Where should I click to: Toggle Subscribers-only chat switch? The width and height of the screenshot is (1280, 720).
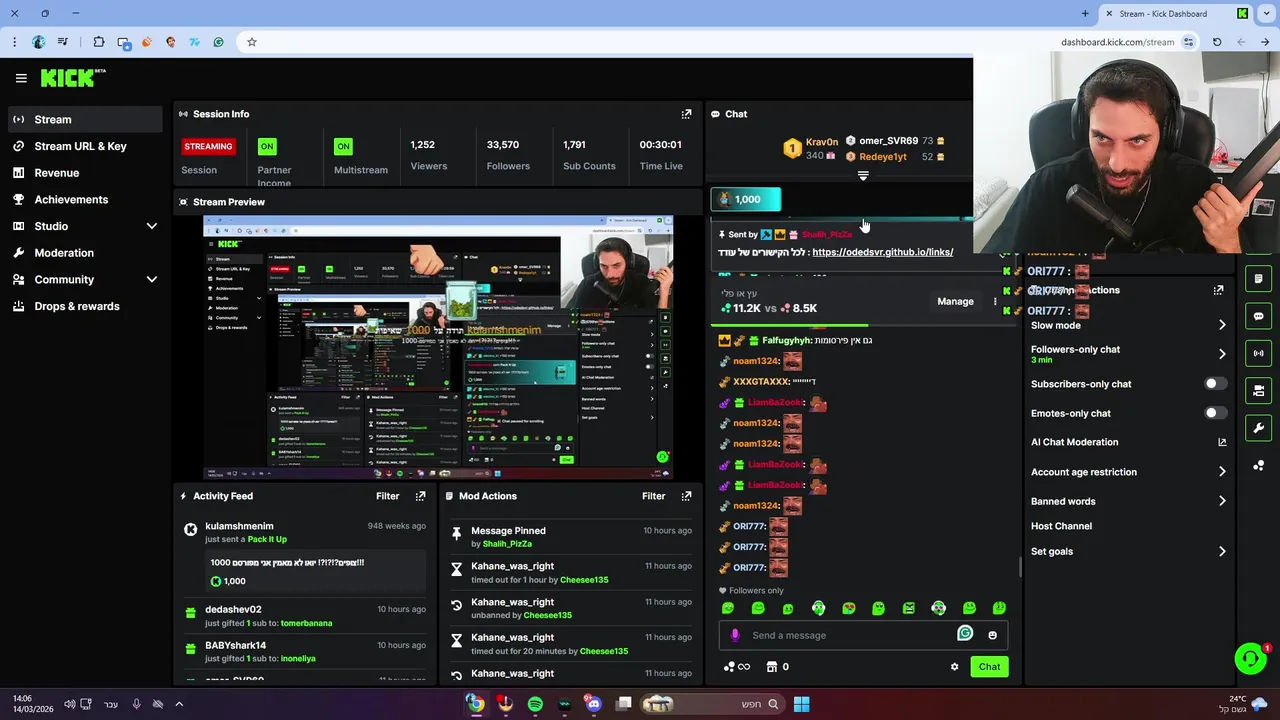tap(1216, 384)
